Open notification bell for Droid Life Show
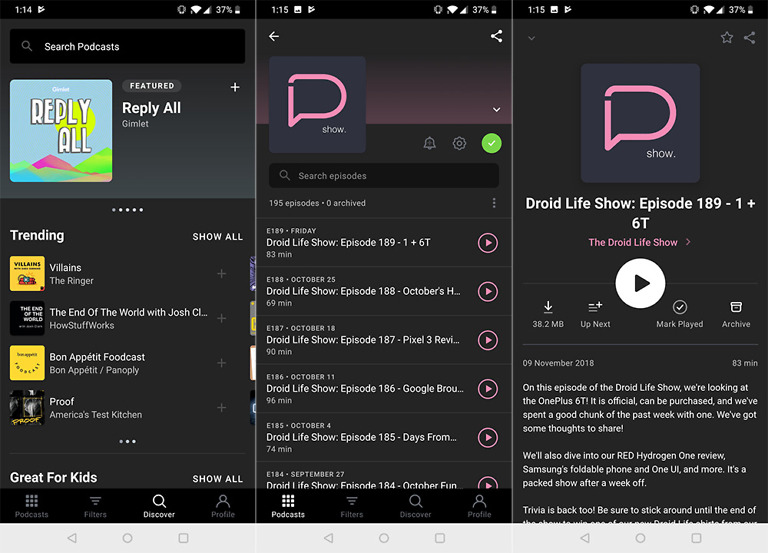This screenshot has width=768, height=553. click(429, 143)
